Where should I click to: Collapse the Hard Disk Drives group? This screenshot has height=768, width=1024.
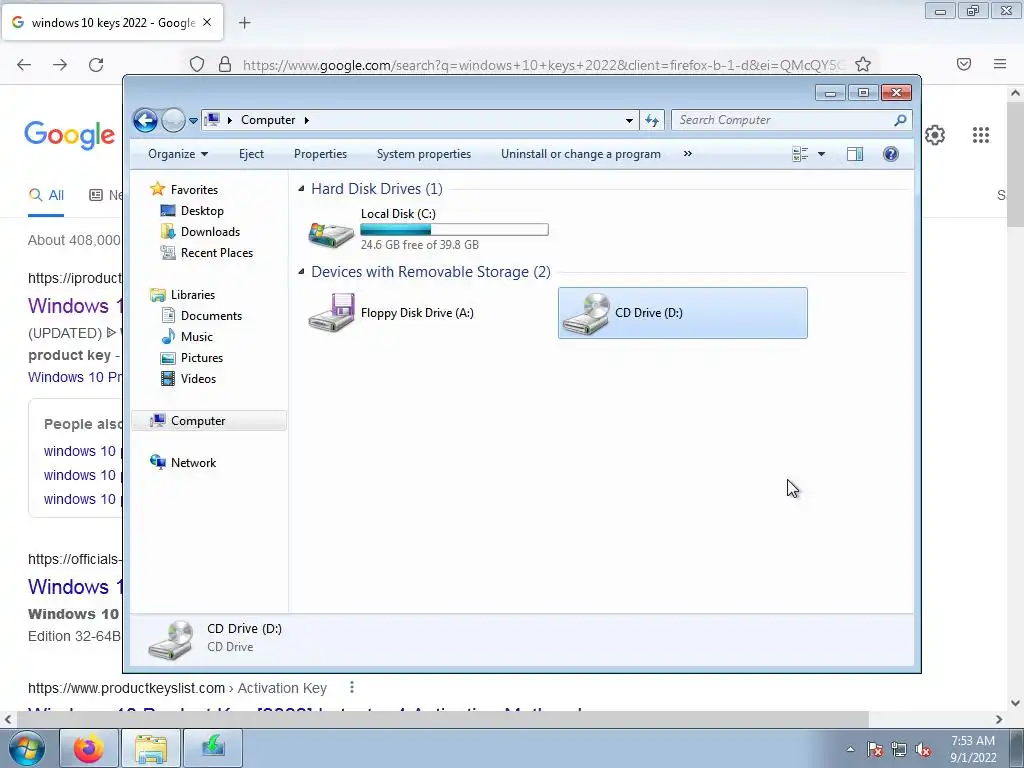point(301,189)
